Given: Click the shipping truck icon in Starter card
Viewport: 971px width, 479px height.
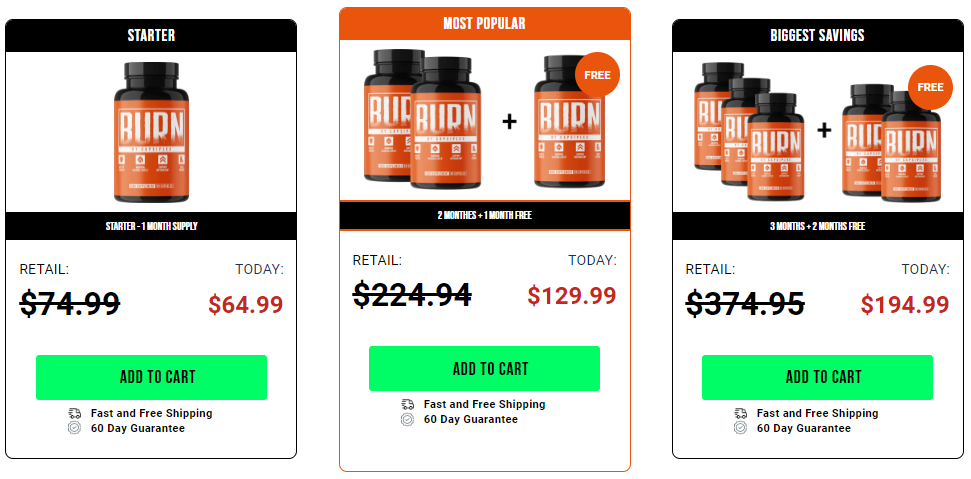Looking at the screenshot, I should click(x=74, y=413).
